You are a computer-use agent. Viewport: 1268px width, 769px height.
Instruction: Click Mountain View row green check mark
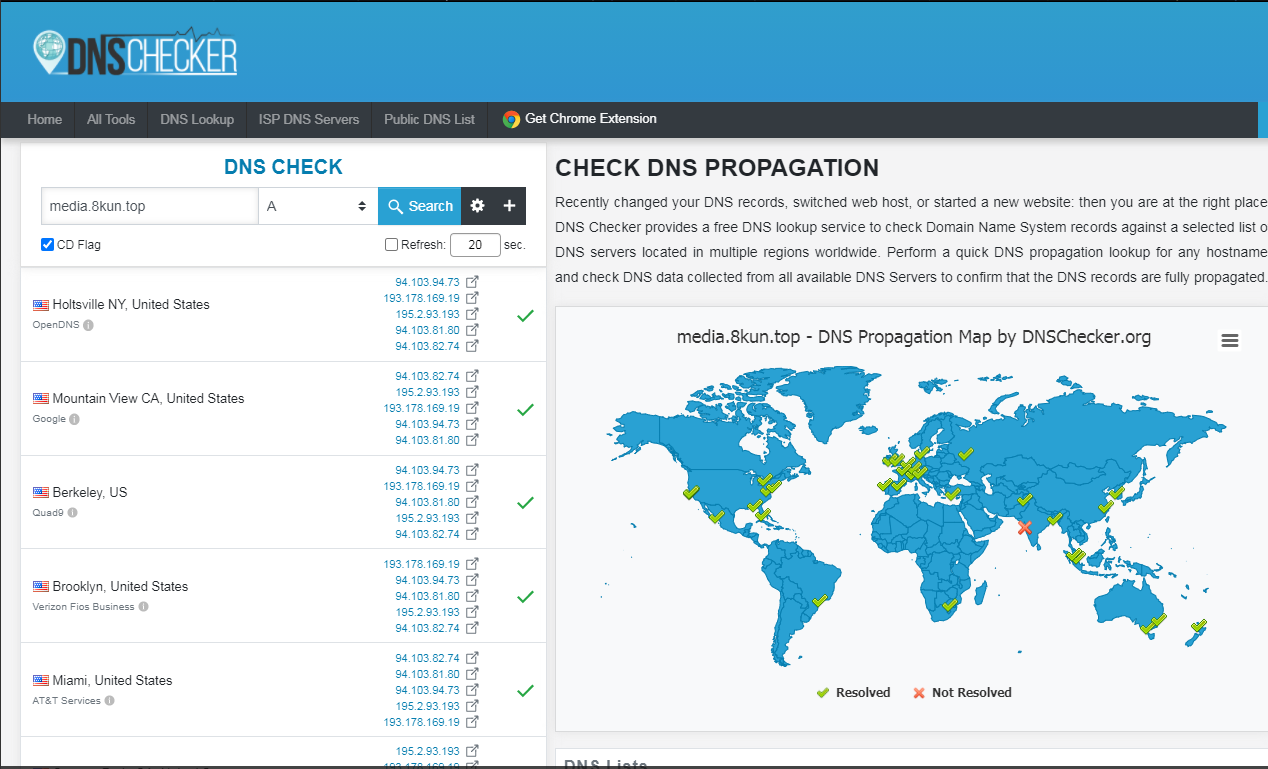point(525,409)
